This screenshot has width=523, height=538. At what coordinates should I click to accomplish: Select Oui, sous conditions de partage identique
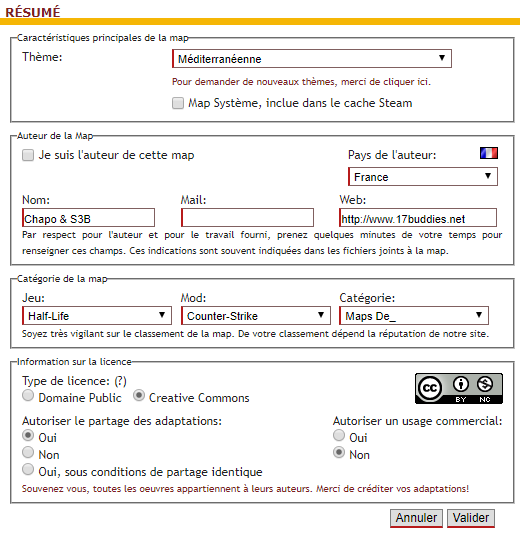click(28, 469)
